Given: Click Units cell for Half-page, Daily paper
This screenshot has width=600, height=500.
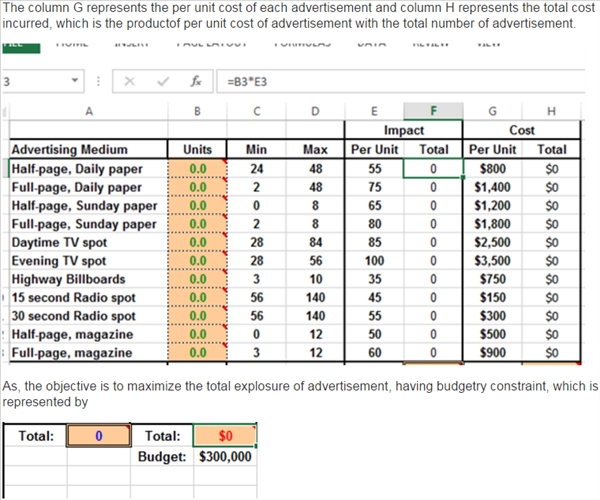Looking at the screenshot, I should point(197,168).
